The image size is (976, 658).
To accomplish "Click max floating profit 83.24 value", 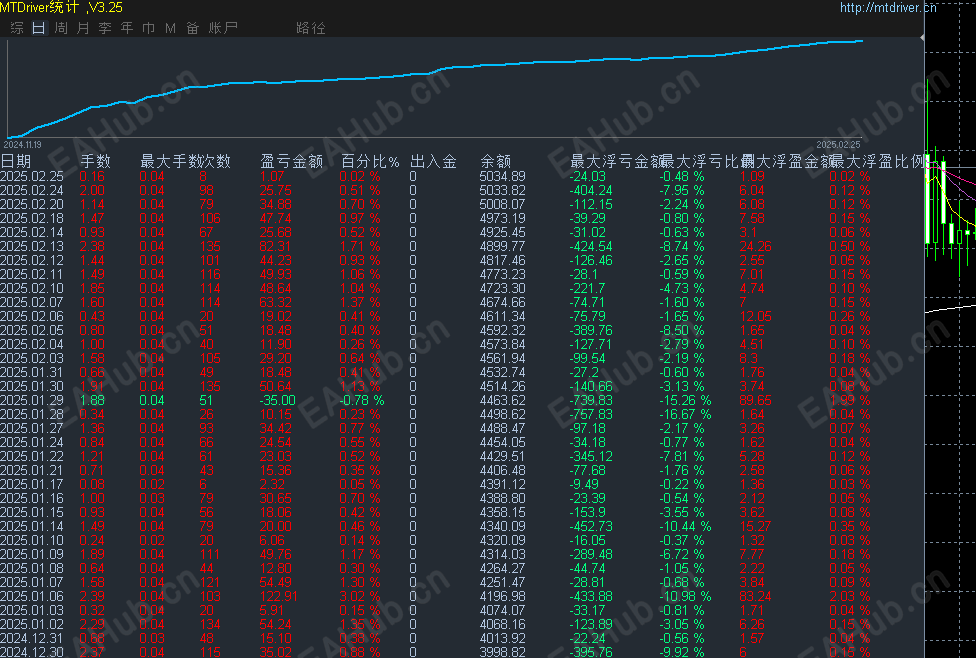I will click(x=755, y=597).
